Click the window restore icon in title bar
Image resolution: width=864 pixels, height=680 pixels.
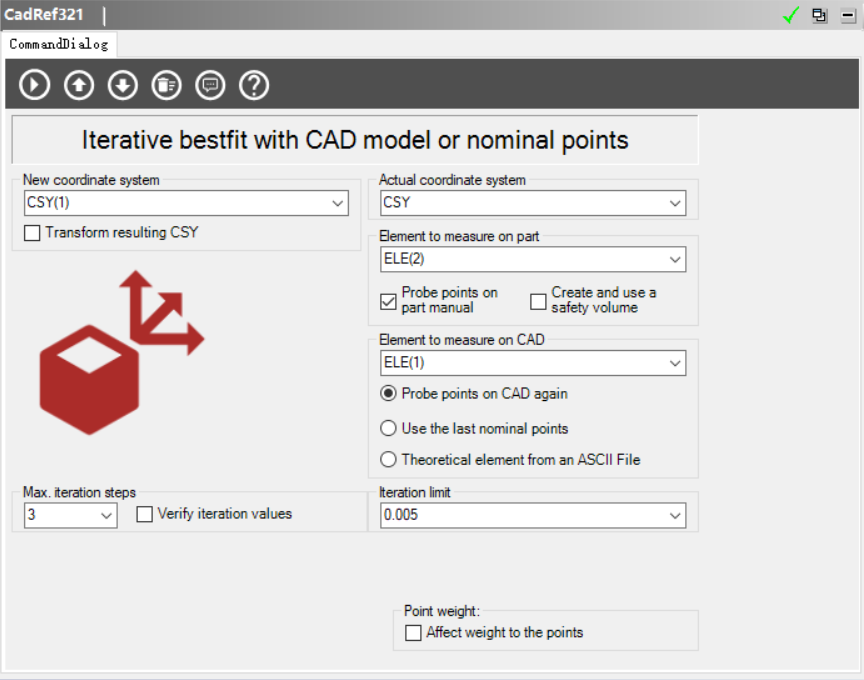[x=820, y=15]
